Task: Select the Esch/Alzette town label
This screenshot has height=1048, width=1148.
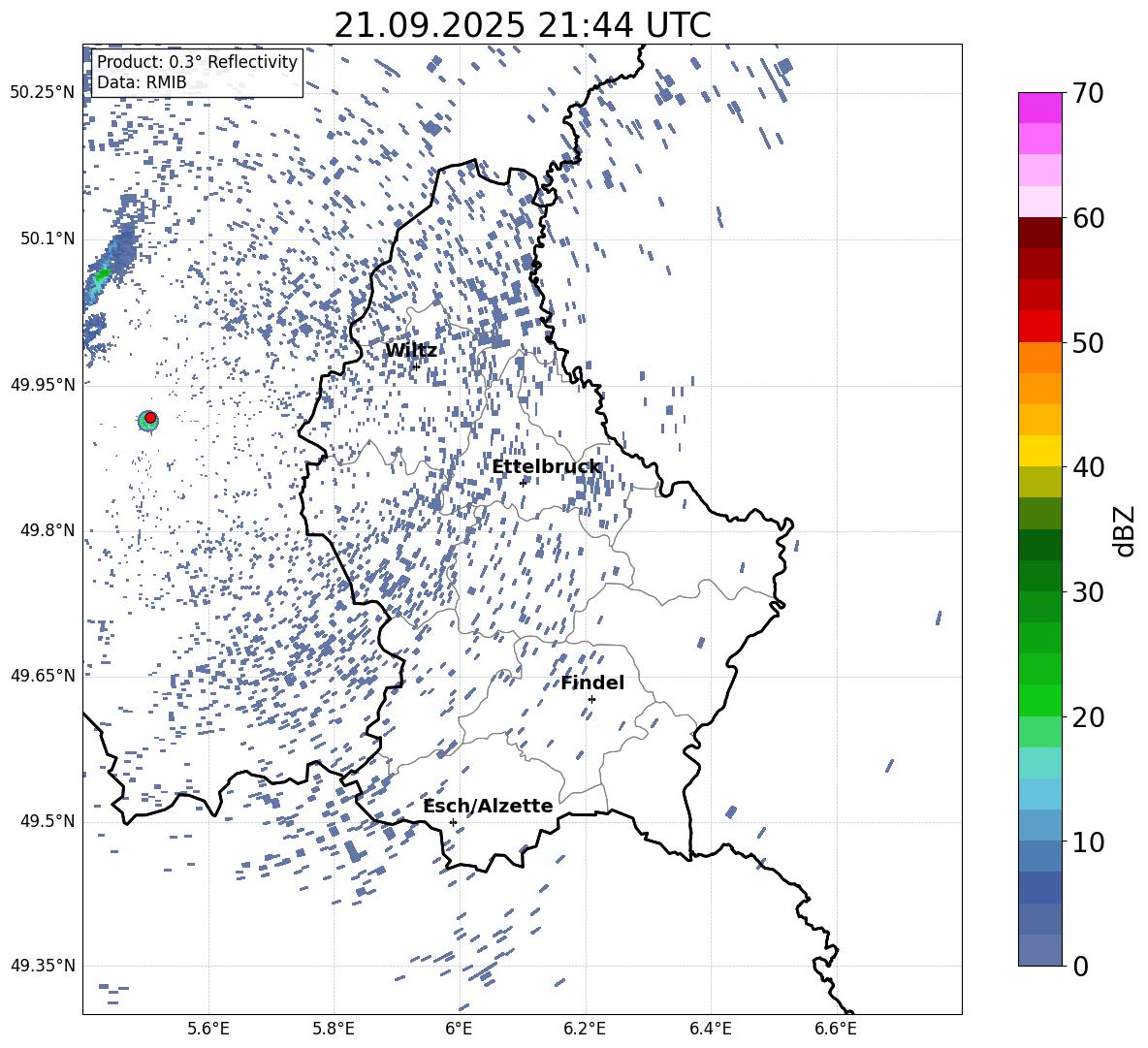Action: point(488,807)
